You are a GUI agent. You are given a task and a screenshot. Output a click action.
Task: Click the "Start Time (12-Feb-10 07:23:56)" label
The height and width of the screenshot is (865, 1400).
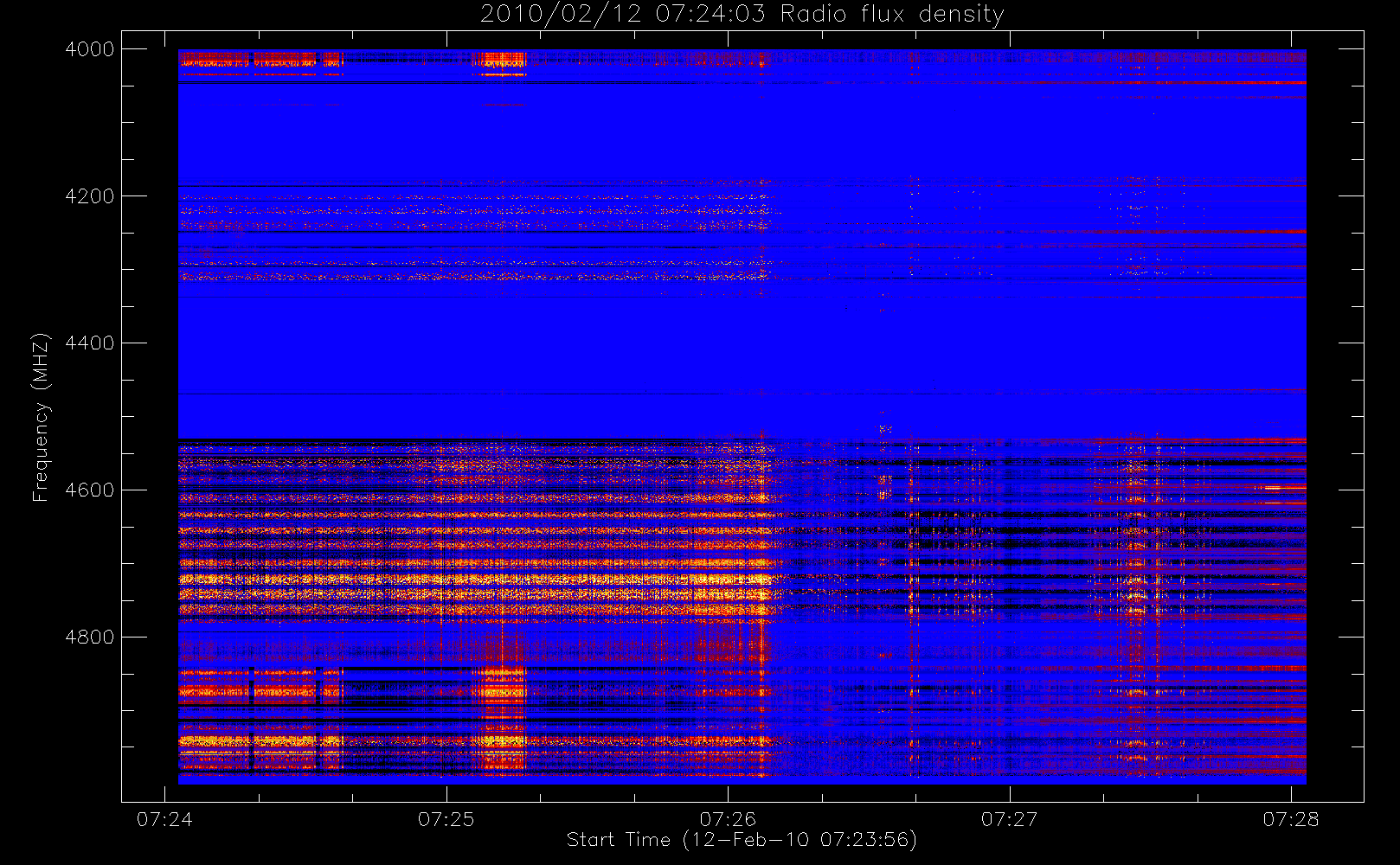point(742,840)
